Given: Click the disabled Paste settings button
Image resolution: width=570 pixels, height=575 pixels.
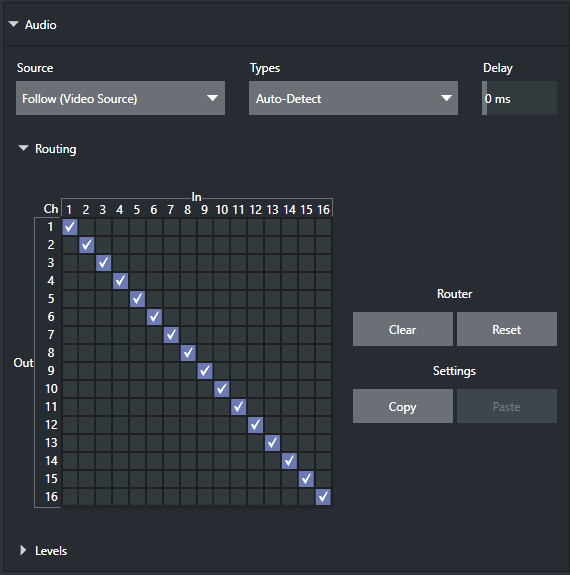Looking at the screenshot, I should 507,406.
